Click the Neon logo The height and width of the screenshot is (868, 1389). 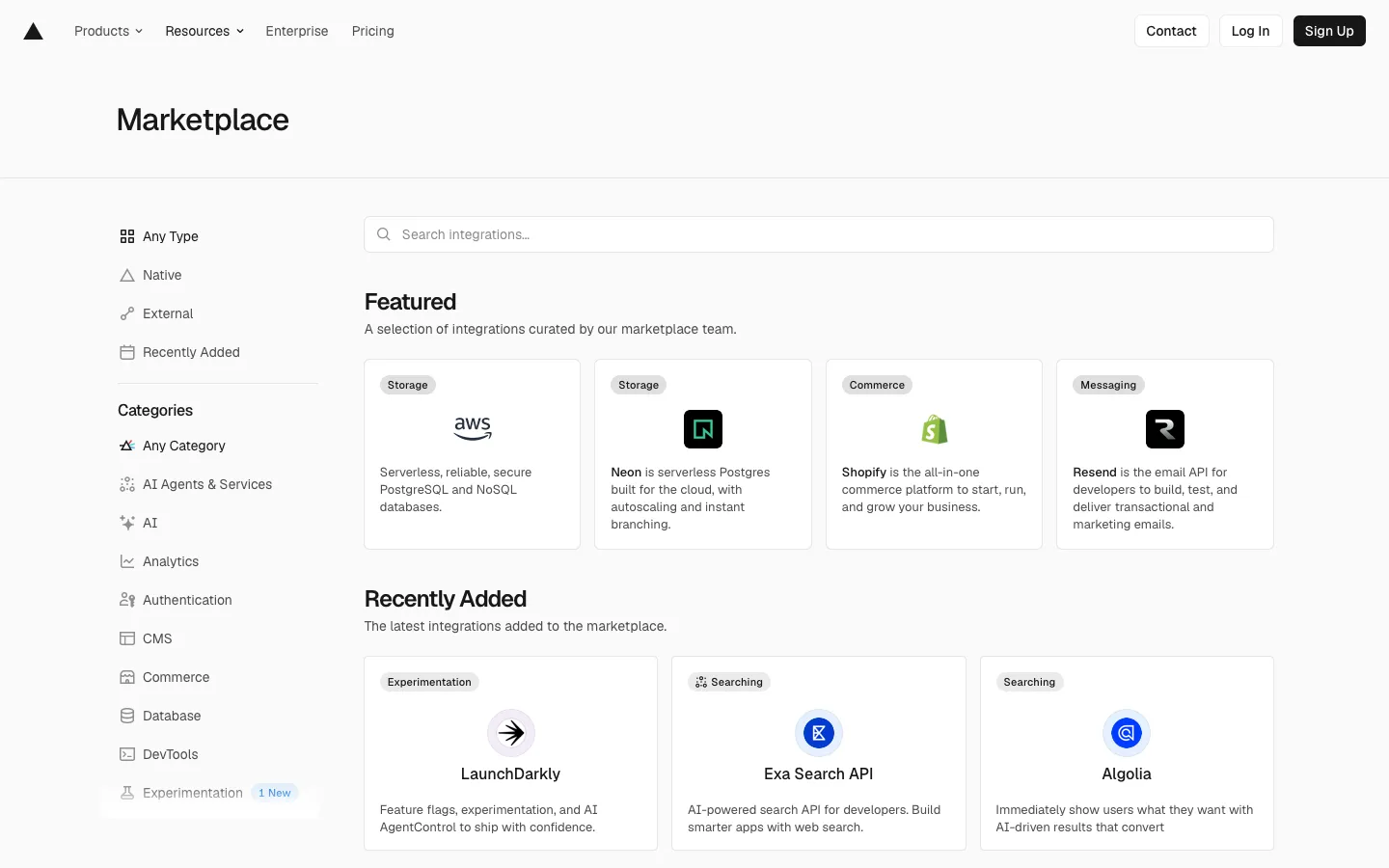tap(703, 429)
